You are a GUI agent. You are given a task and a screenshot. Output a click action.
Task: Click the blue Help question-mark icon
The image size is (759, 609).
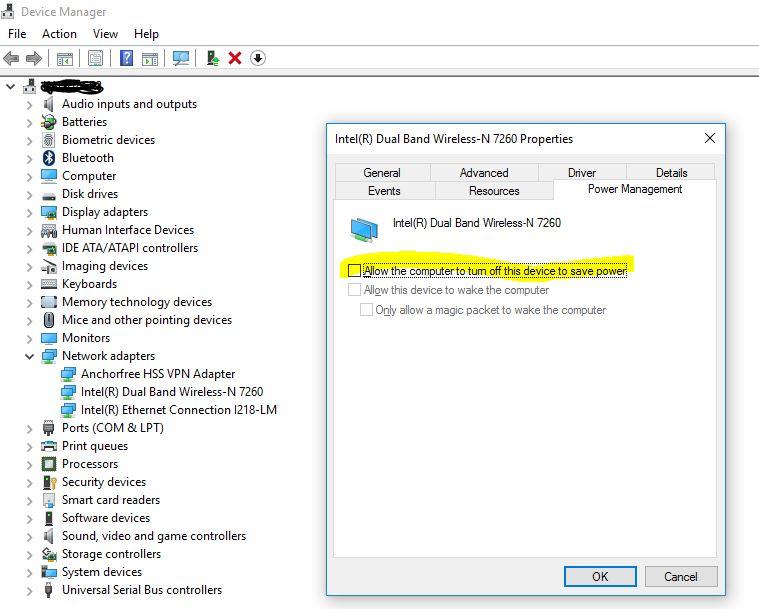point(126,59)
